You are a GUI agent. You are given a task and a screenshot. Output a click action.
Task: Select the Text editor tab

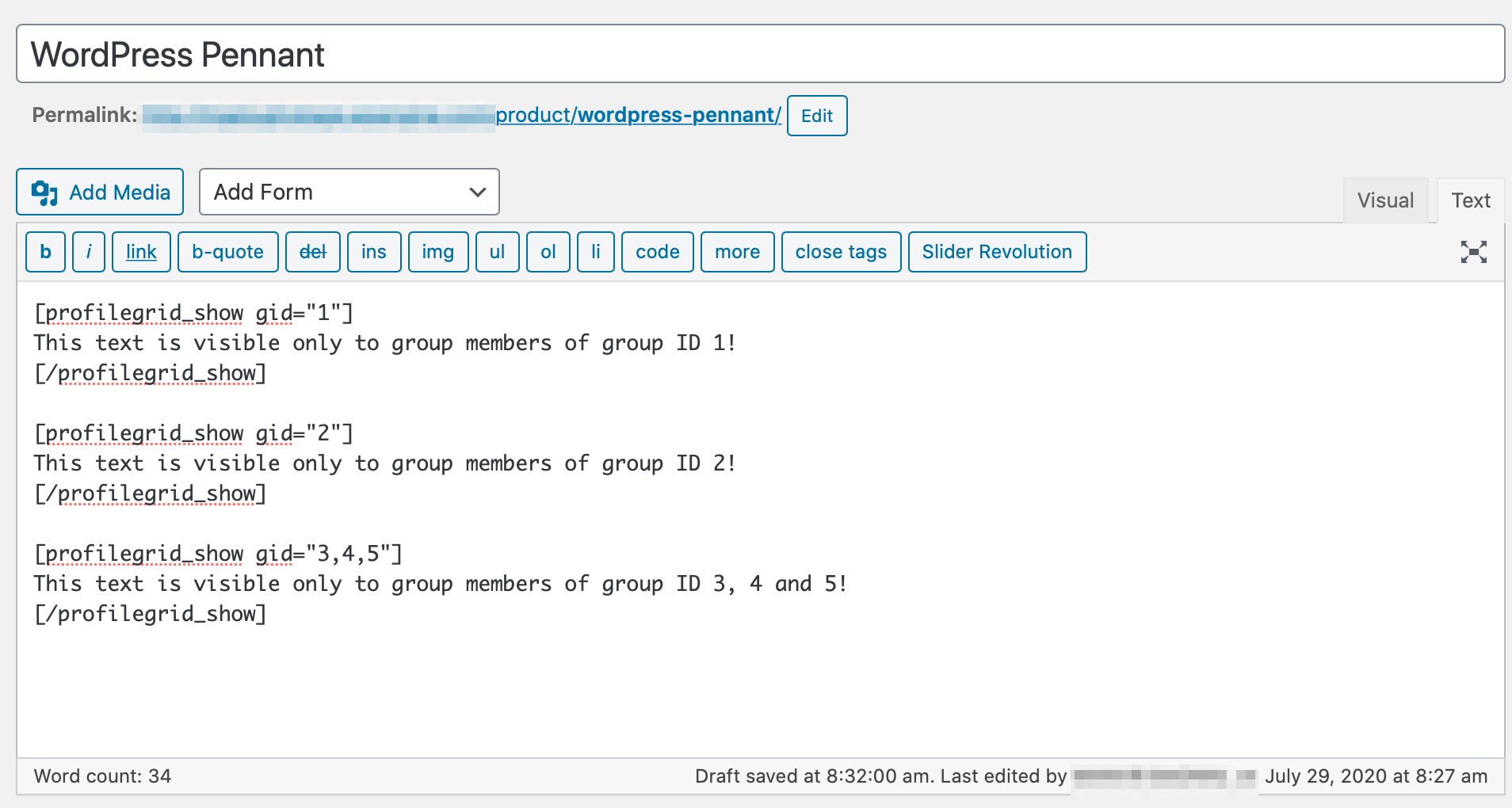[1470, 200]
